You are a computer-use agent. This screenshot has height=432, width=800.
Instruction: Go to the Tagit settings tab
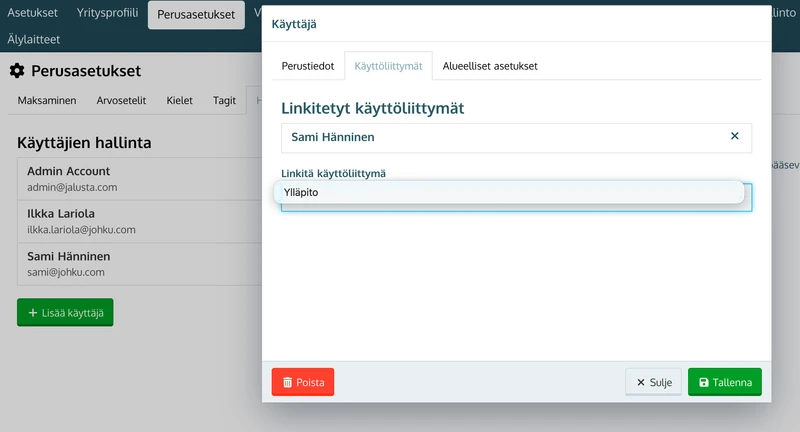tap(224, 100)
